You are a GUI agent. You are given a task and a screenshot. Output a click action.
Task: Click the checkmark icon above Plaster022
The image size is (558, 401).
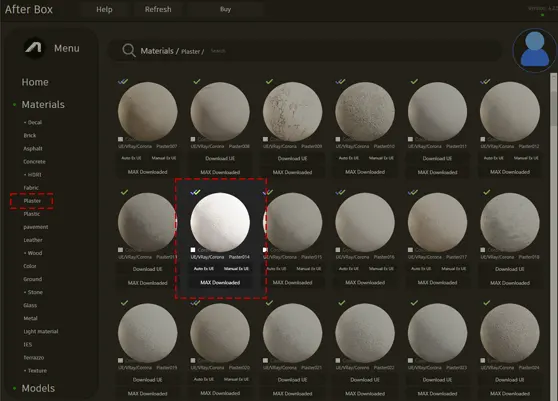(x=342, y=303)
